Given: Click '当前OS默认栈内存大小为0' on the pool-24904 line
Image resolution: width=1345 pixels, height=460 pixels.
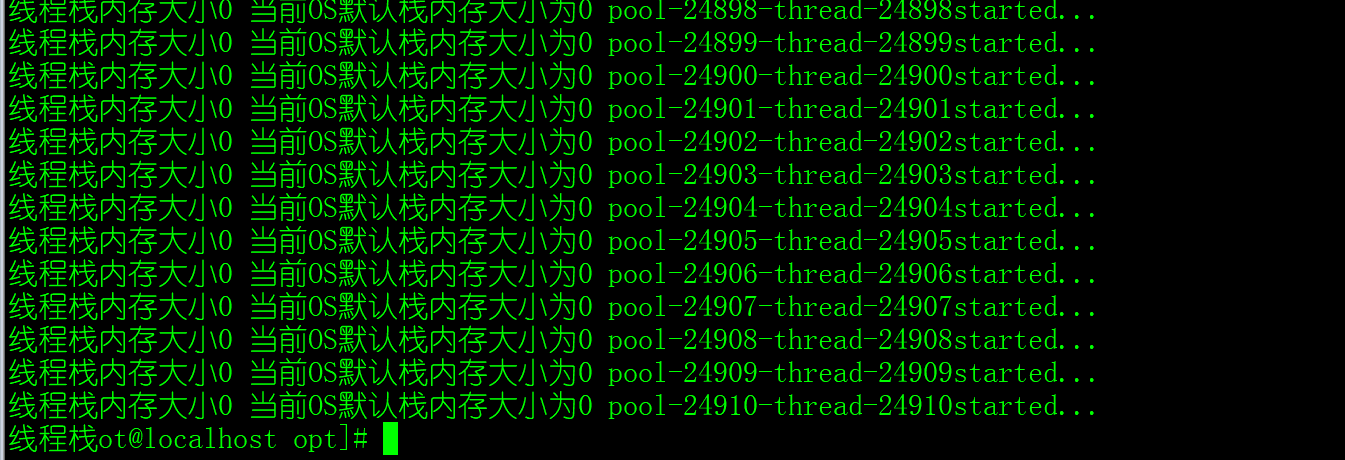Looking at the screenshot, I should tap(420, 209).
